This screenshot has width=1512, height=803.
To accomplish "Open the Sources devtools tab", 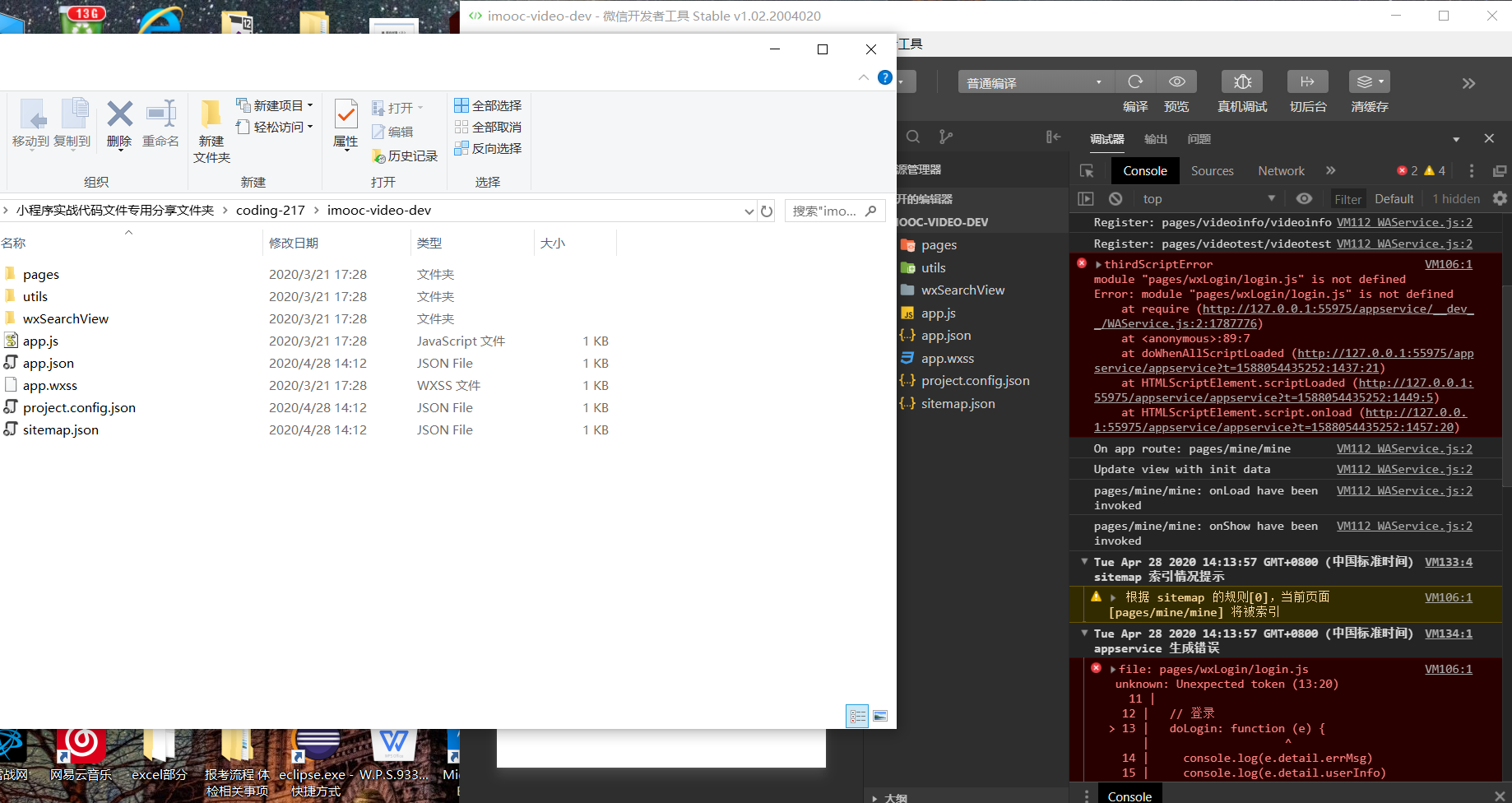I will 1212,171.
